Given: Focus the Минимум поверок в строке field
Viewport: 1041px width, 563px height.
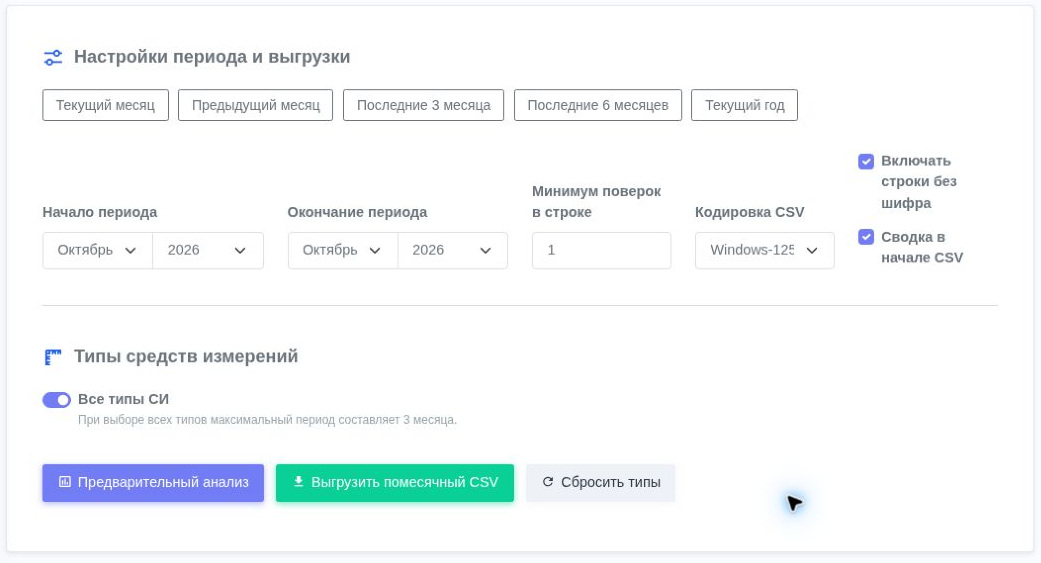Looking at the screenshot, I should 601,250.
